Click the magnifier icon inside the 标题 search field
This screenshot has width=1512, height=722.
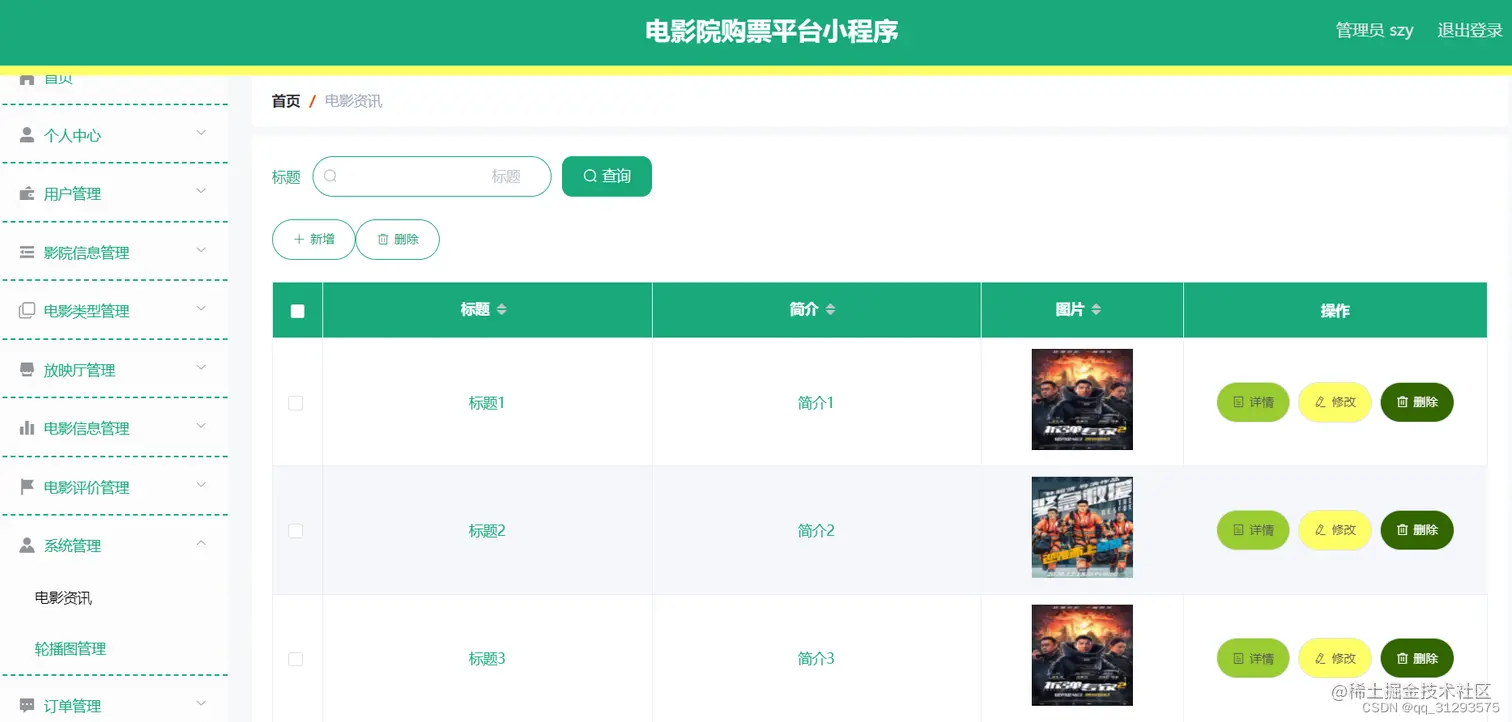331,176
